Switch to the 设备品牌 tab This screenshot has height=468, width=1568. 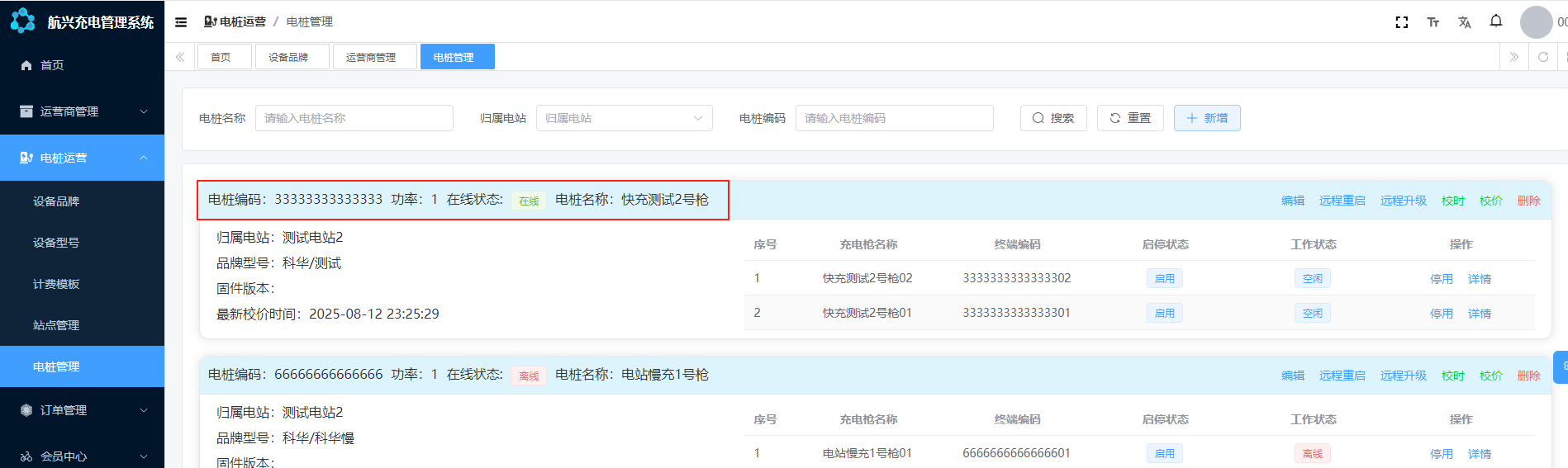[288, 57]
